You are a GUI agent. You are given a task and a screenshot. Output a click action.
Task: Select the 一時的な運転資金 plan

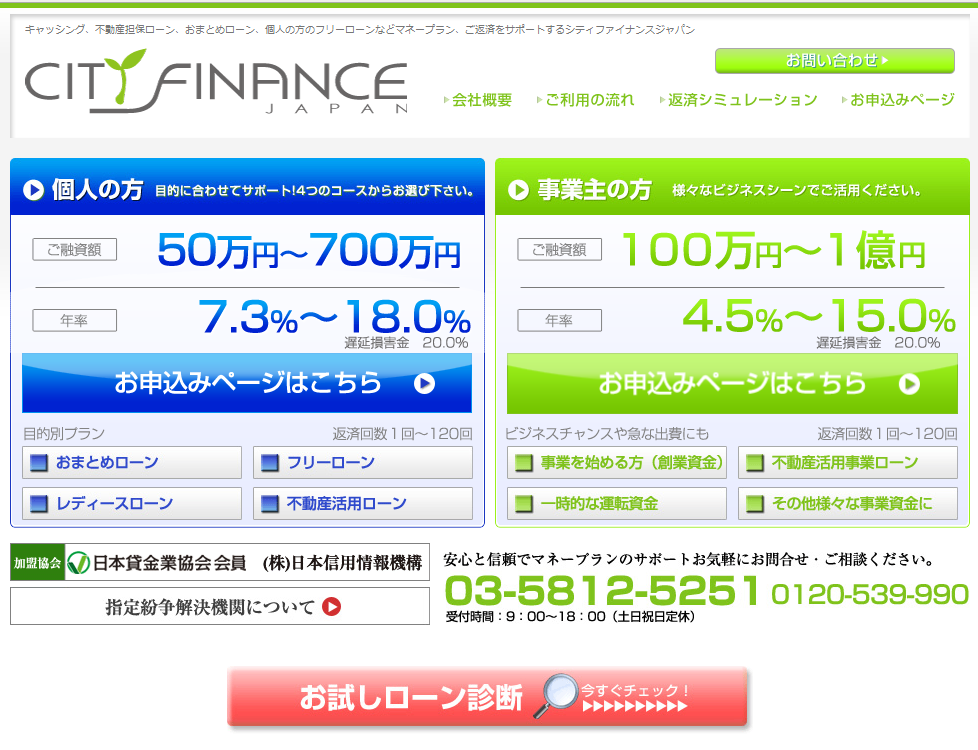(x=617, y=503)
